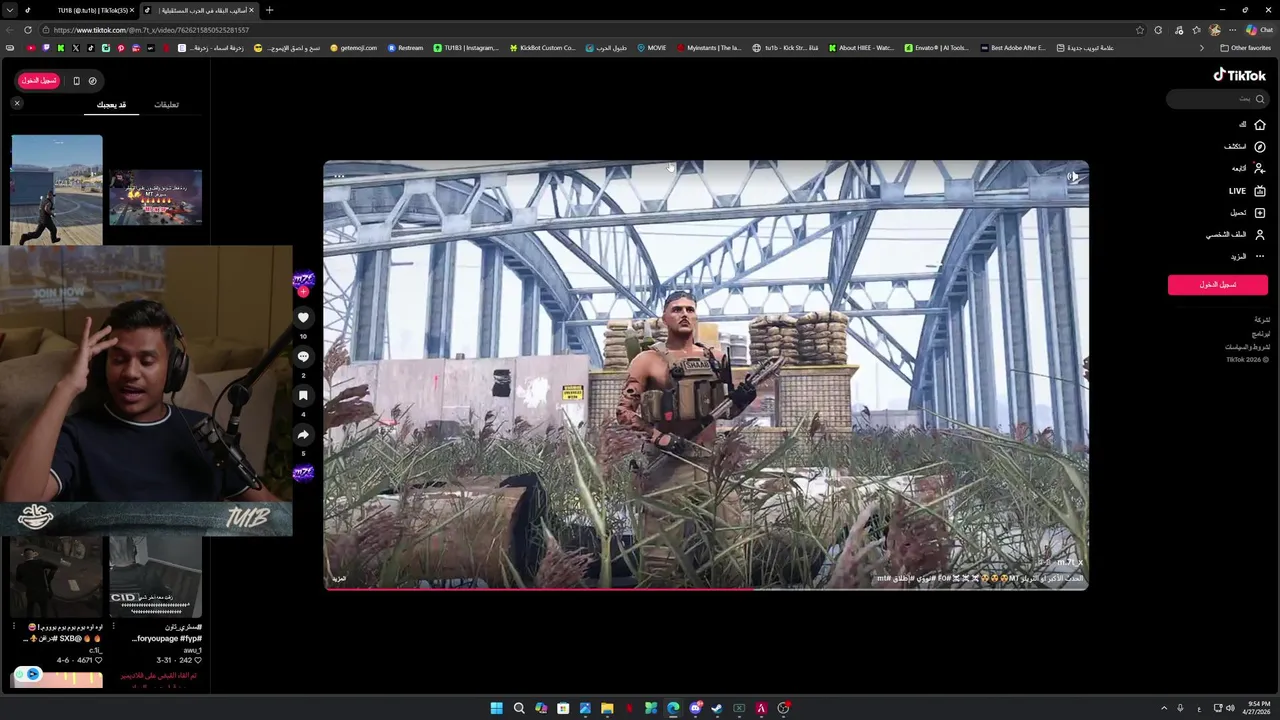Open the getemoji.com bookmark
Screen dimensions: 1280x720
click(353, 48)
